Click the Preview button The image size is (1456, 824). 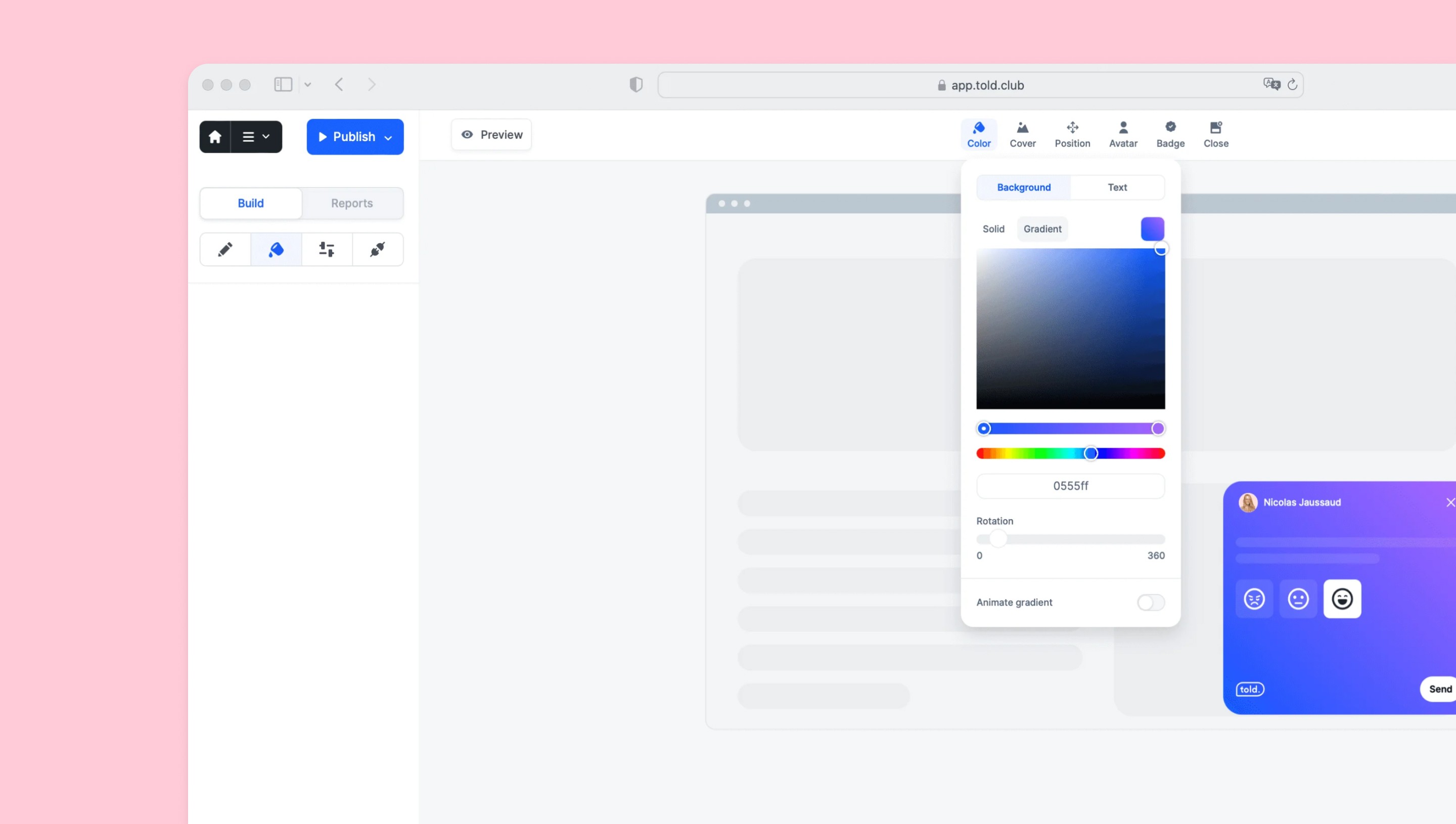[491, 134]
